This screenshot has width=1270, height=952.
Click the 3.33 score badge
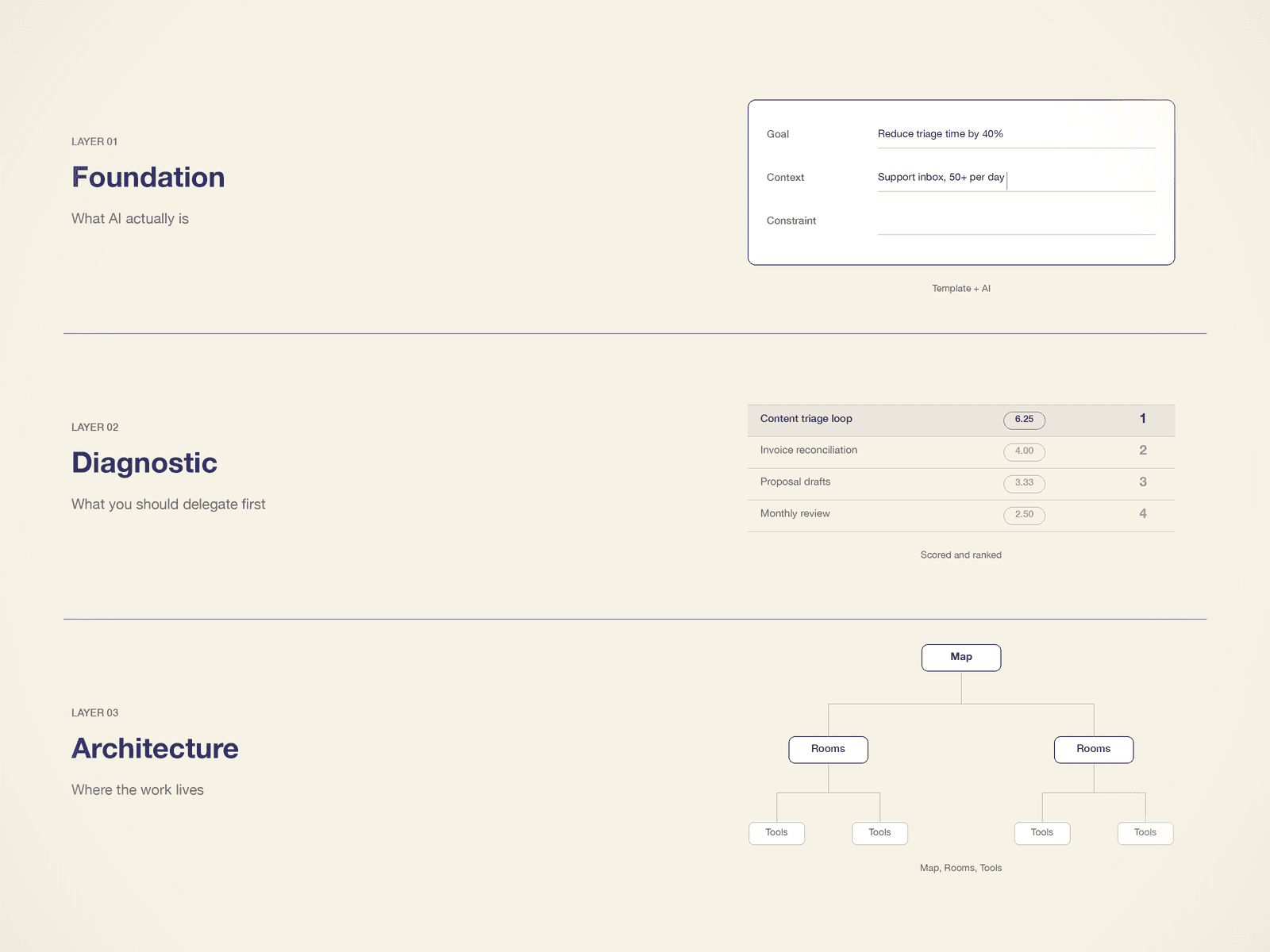point(1024,483)
